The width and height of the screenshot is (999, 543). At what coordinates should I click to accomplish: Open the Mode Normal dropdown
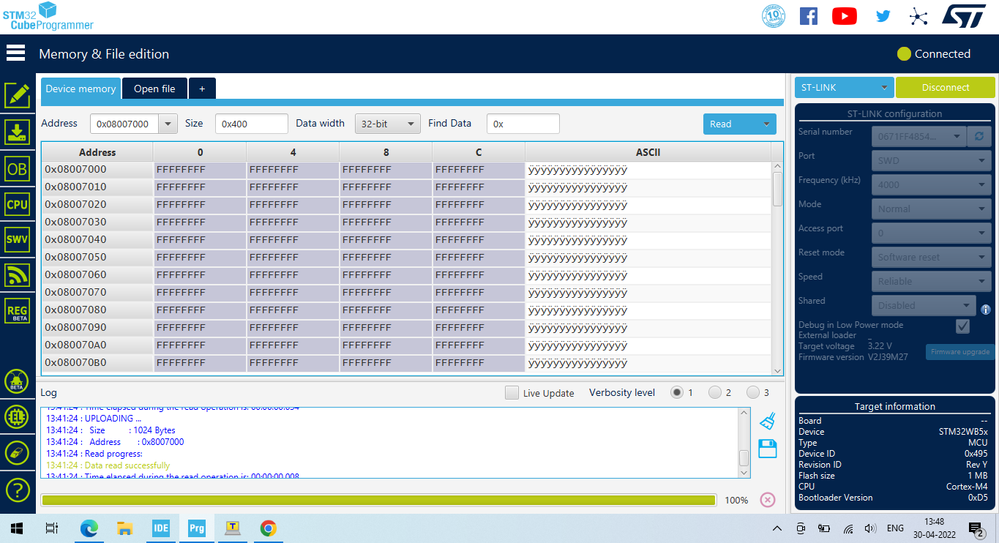pos(931,208)
